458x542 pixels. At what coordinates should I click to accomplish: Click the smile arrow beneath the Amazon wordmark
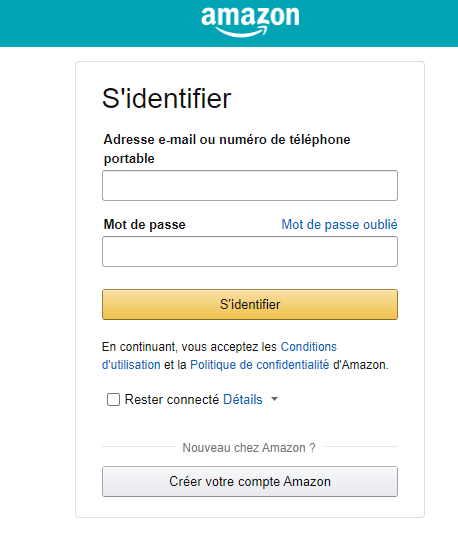pos(242,32)
